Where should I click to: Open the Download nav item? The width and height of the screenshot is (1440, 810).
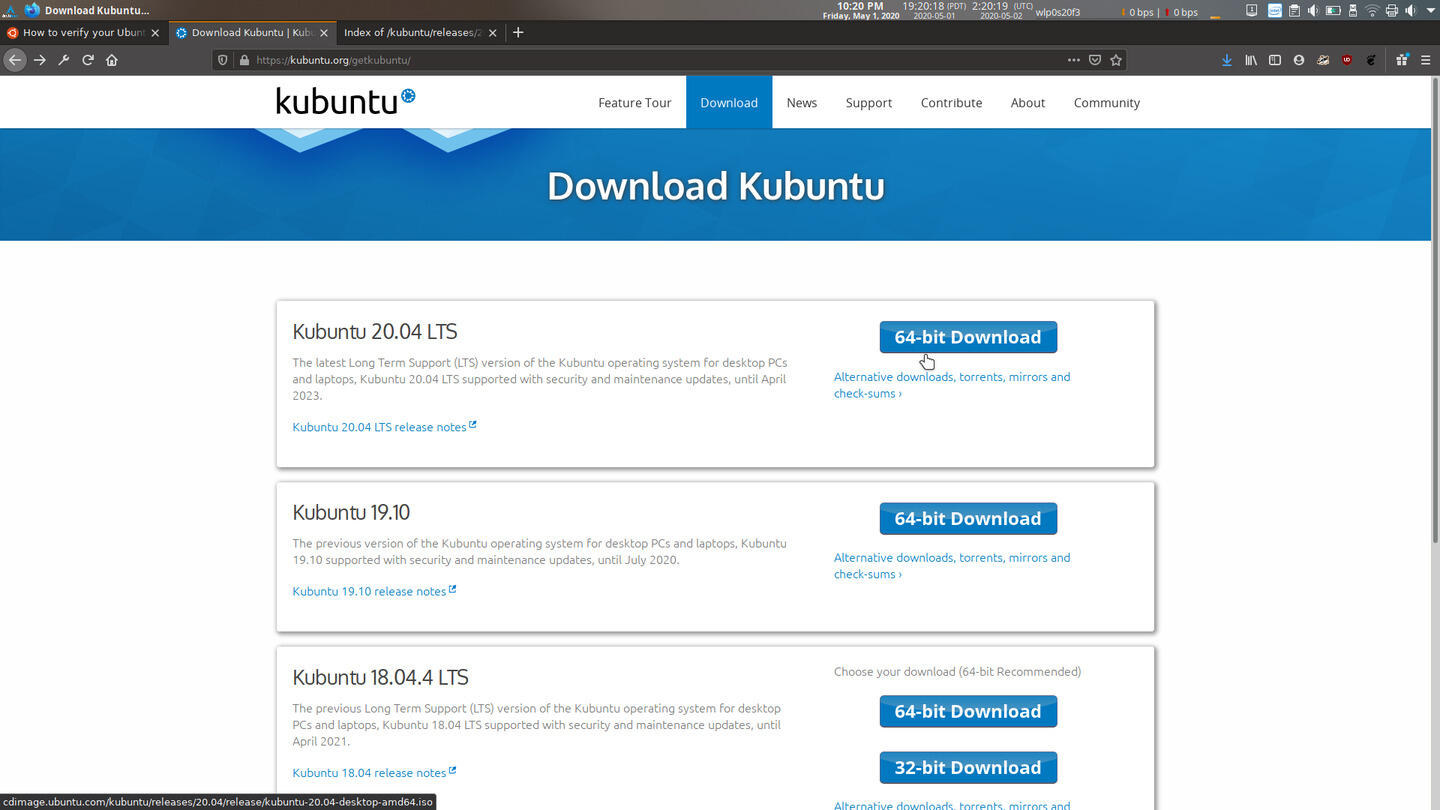(x=729, y=102)
